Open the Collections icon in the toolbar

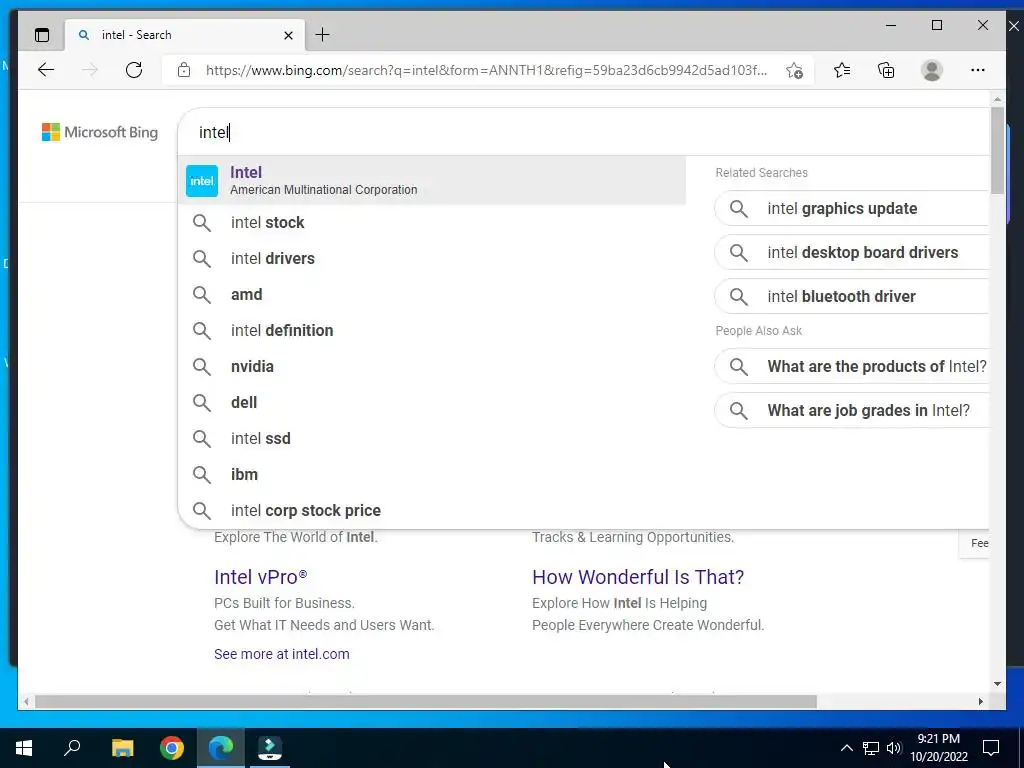pos(886,70)
